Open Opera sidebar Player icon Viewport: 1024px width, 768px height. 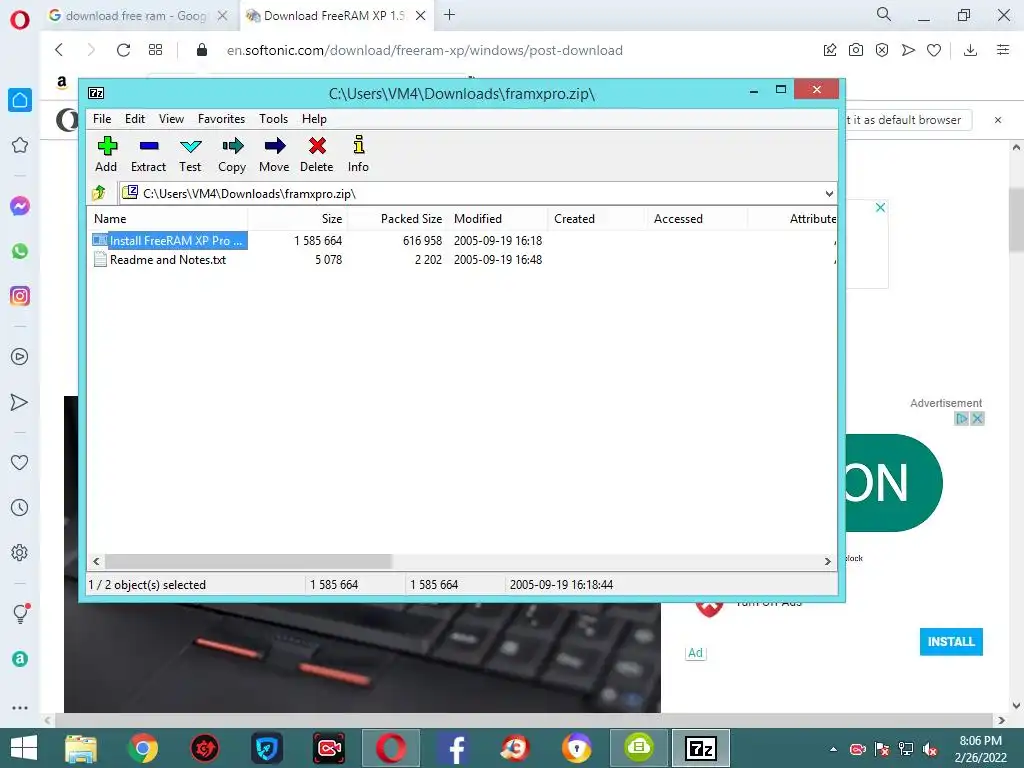pyautogui.click(x=20, y=357)
